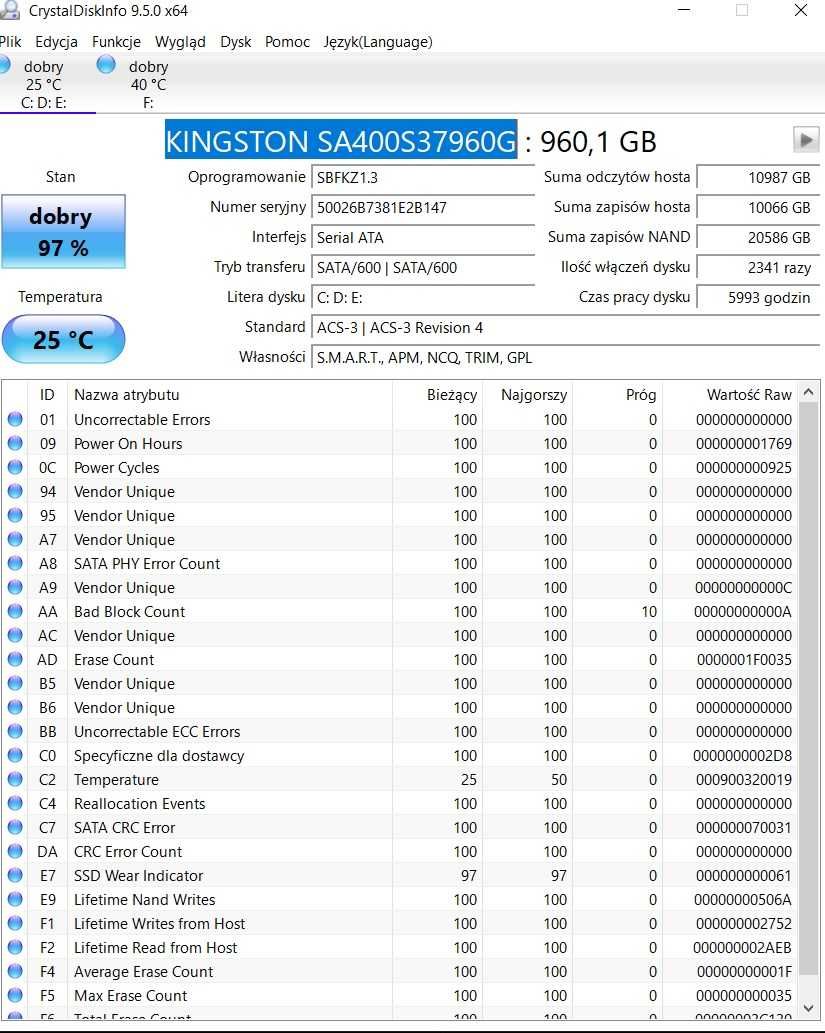This screenshot has height=1033, width=825.
Task: Click the Najgorszy column header
Action: pos(527,394)
